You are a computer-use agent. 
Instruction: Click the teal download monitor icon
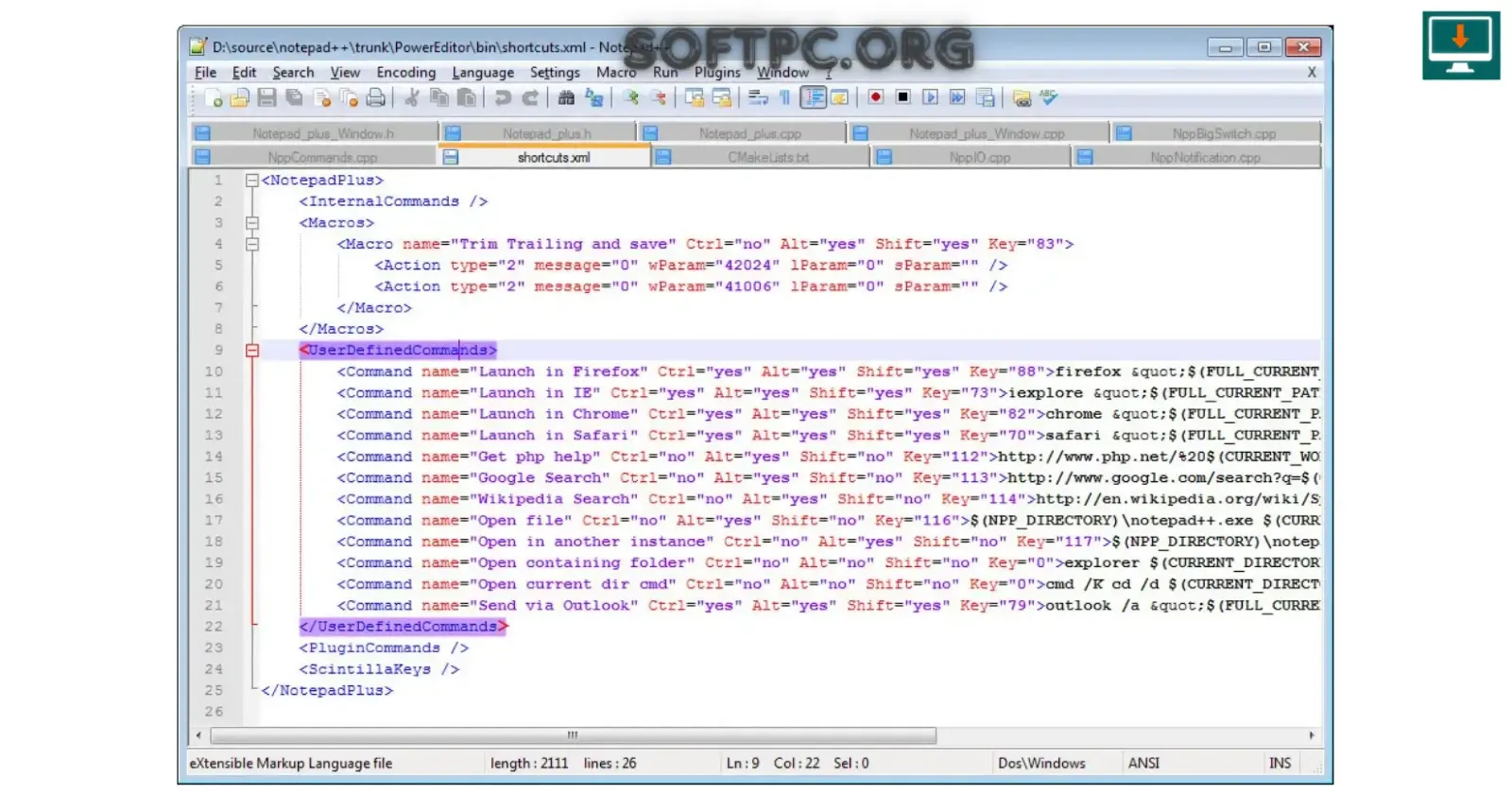(x=1461, y=44)
